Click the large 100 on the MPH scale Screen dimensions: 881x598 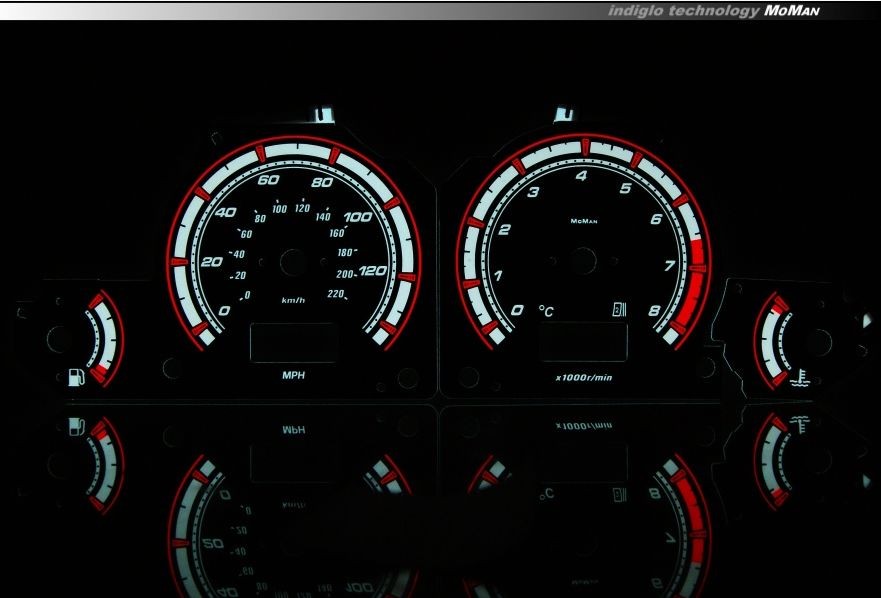coord(358,217)
